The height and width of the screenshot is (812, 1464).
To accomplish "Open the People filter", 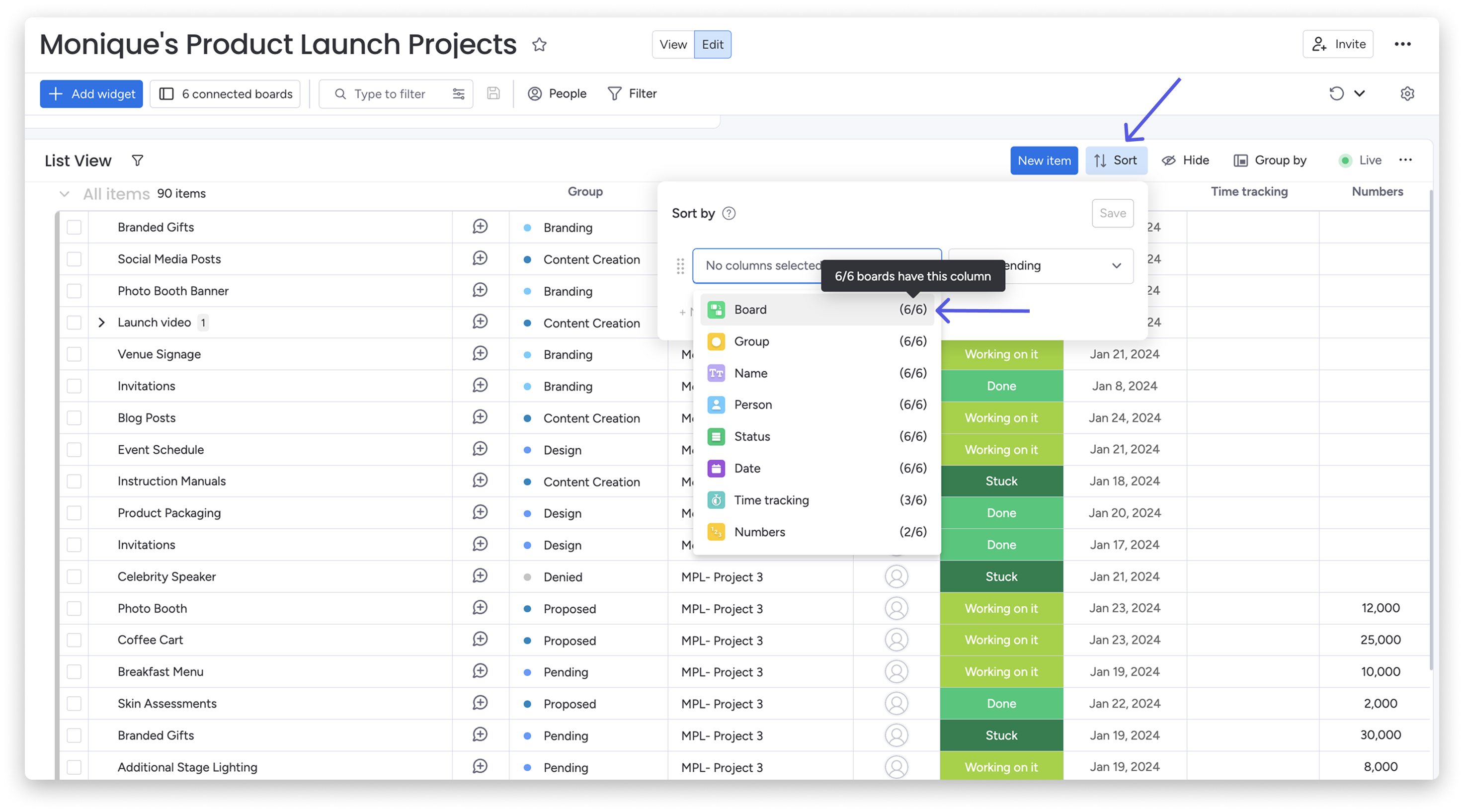I will [557, 94].
